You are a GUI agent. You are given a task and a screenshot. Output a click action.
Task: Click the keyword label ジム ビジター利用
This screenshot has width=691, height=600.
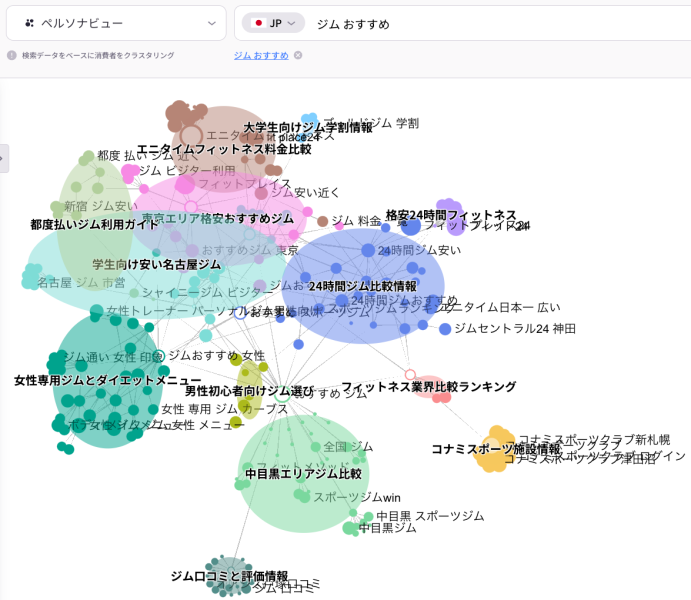click(x=187, y=170)
